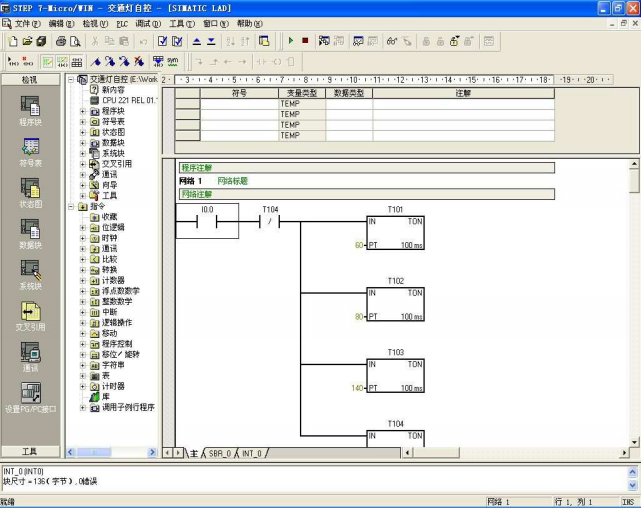Click the Print icon in the toolbar
This screenshot has height=509, width=642.
pyautogui.click(x=61, y=41)
